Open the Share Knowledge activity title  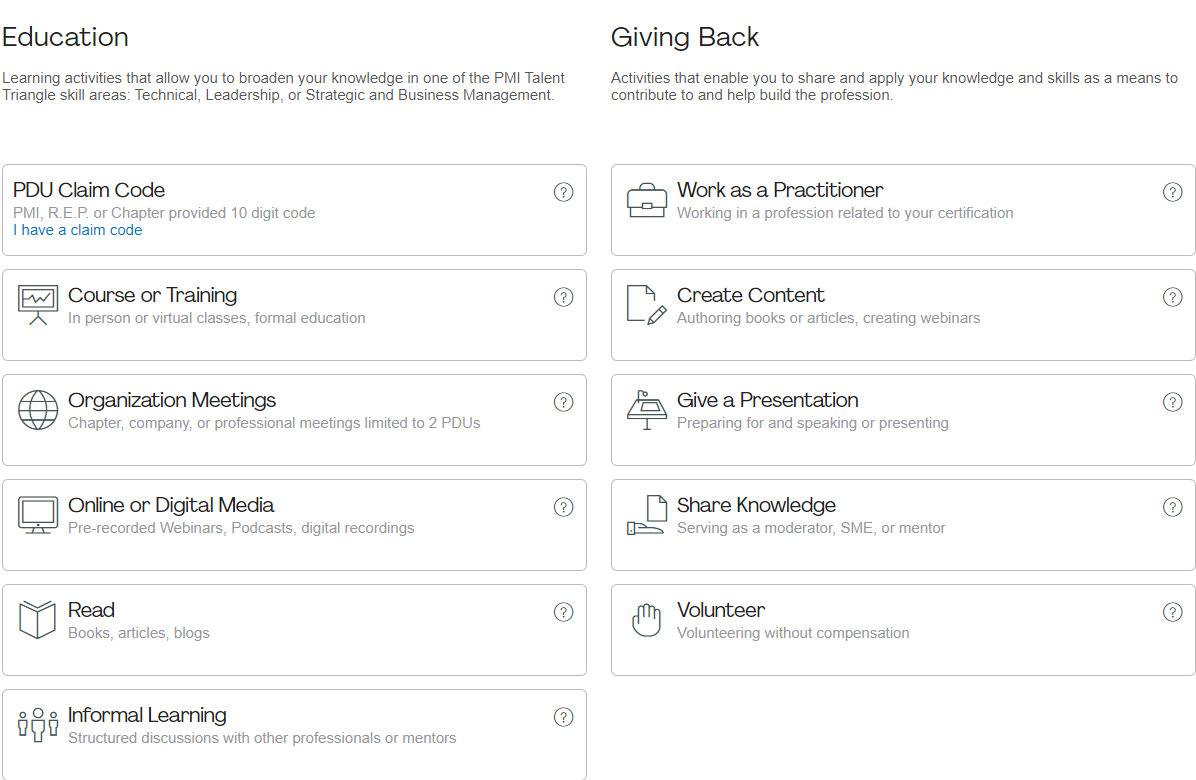[x=756, y=506]
